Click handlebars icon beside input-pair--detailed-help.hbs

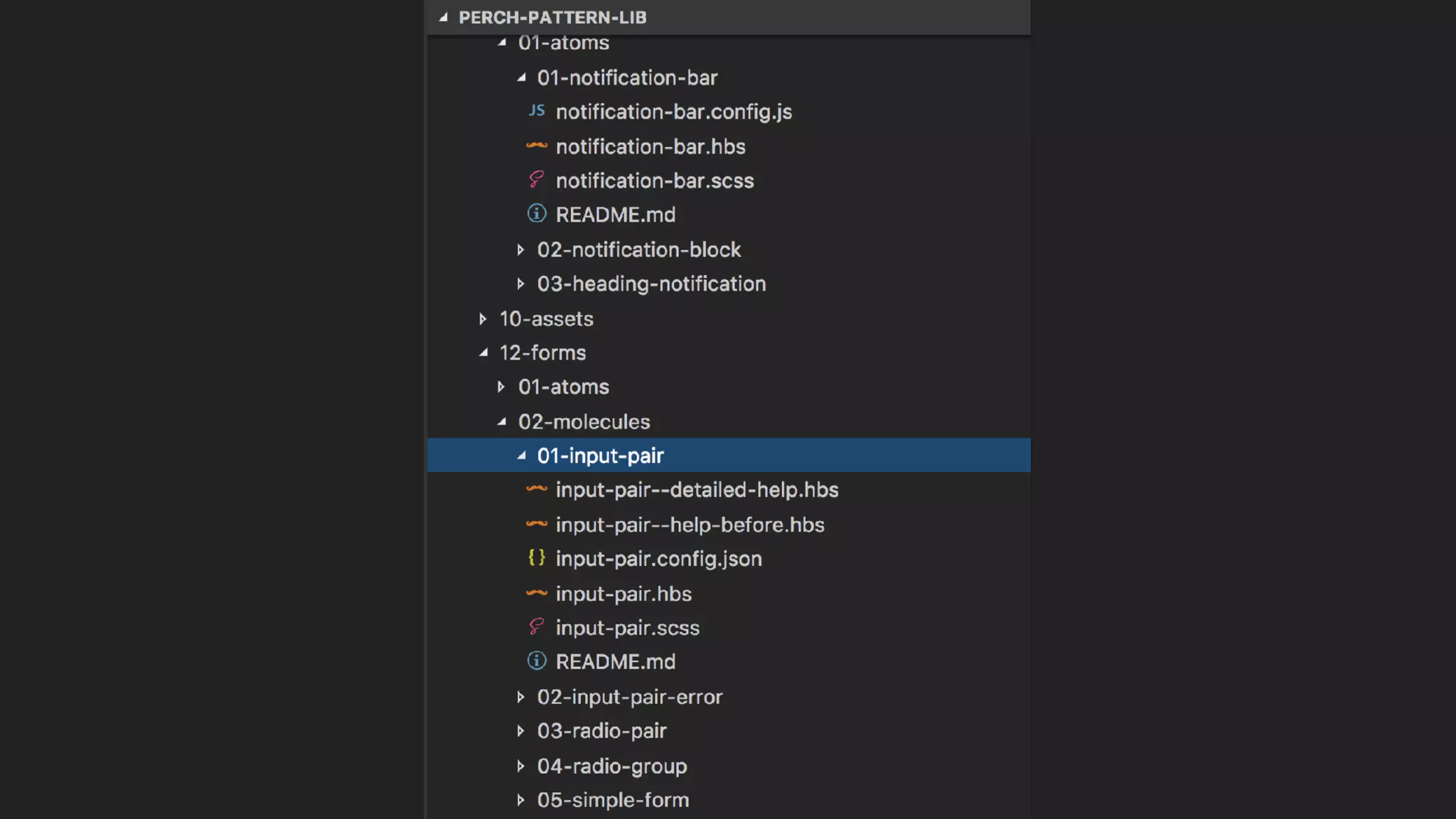click(536, 489)
